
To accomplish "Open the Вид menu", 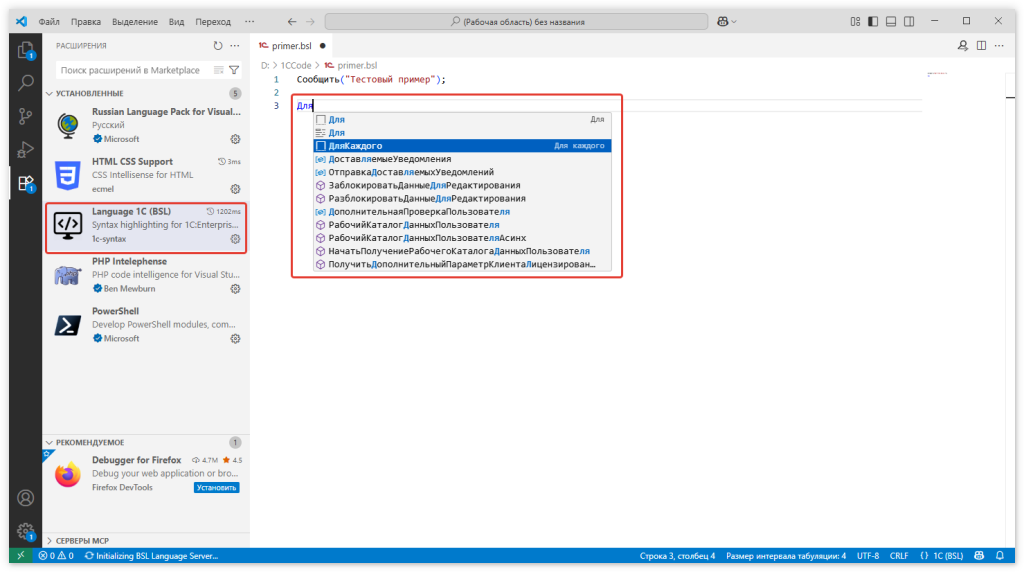I will coord(176,22).
